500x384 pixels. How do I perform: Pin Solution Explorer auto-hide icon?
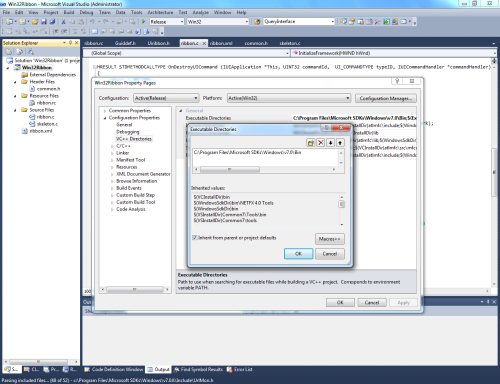[70, 43]
